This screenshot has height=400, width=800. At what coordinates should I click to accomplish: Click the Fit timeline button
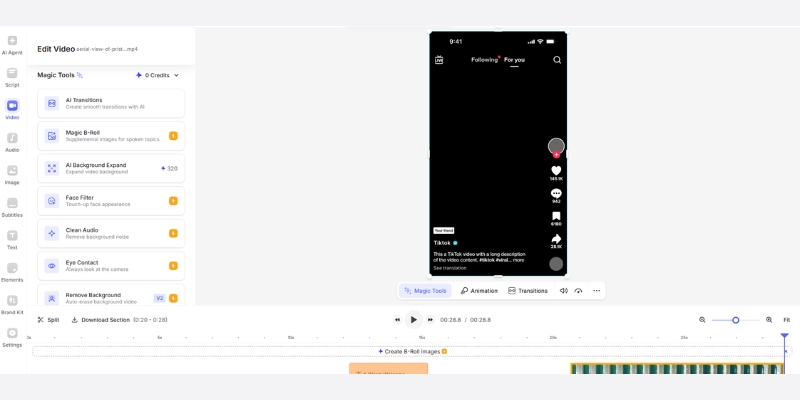(787, 320)
